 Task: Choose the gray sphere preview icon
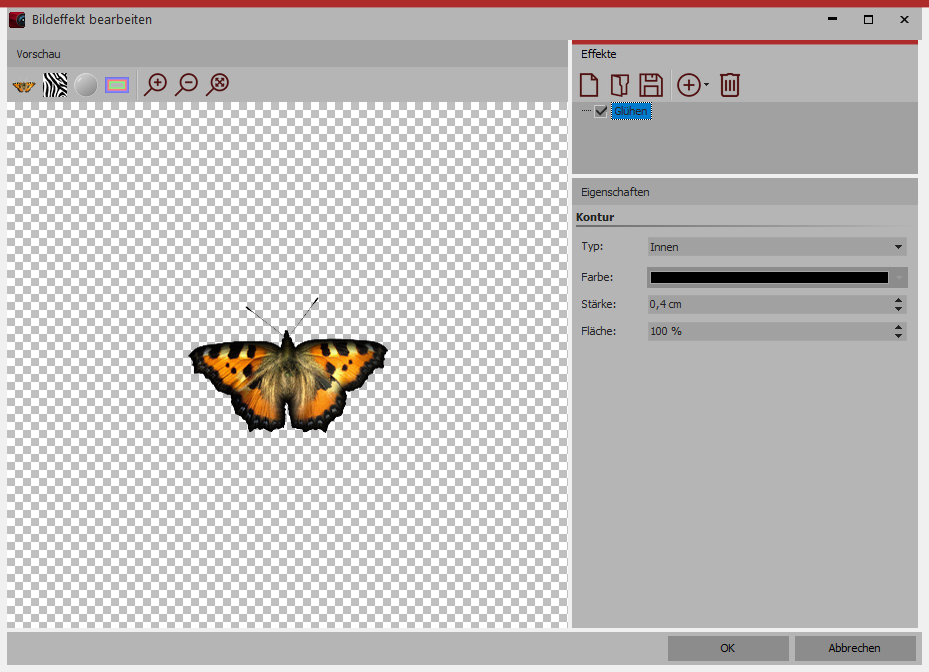(86, 86)
